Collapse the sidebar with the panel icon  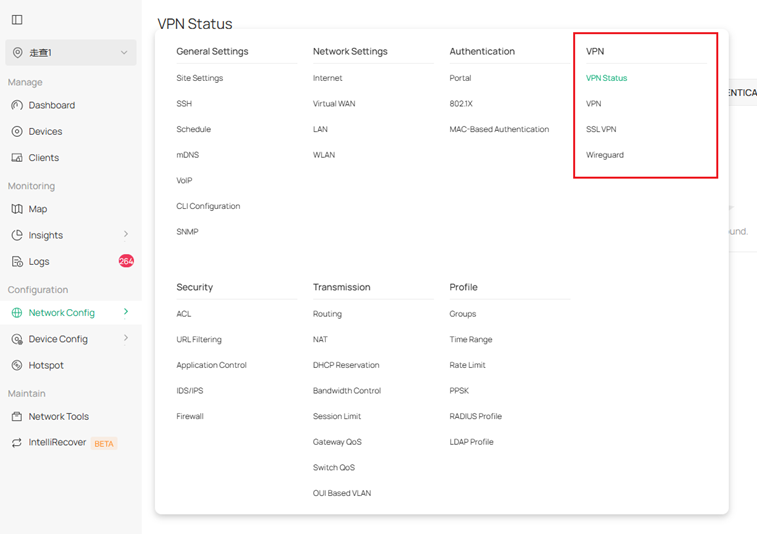click(x=17, y=20)
